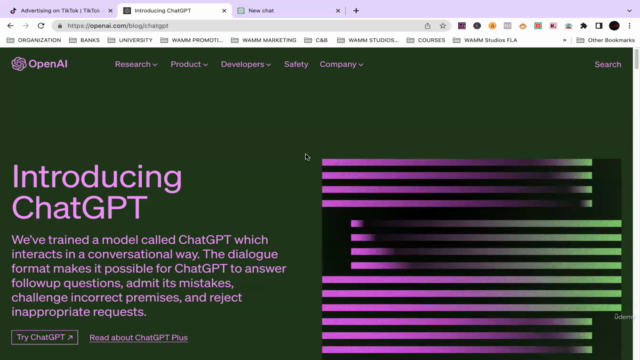Expand the Company menu
Image resolution: width=640 pixels, height=360 pixels.
tap(341, 64)
